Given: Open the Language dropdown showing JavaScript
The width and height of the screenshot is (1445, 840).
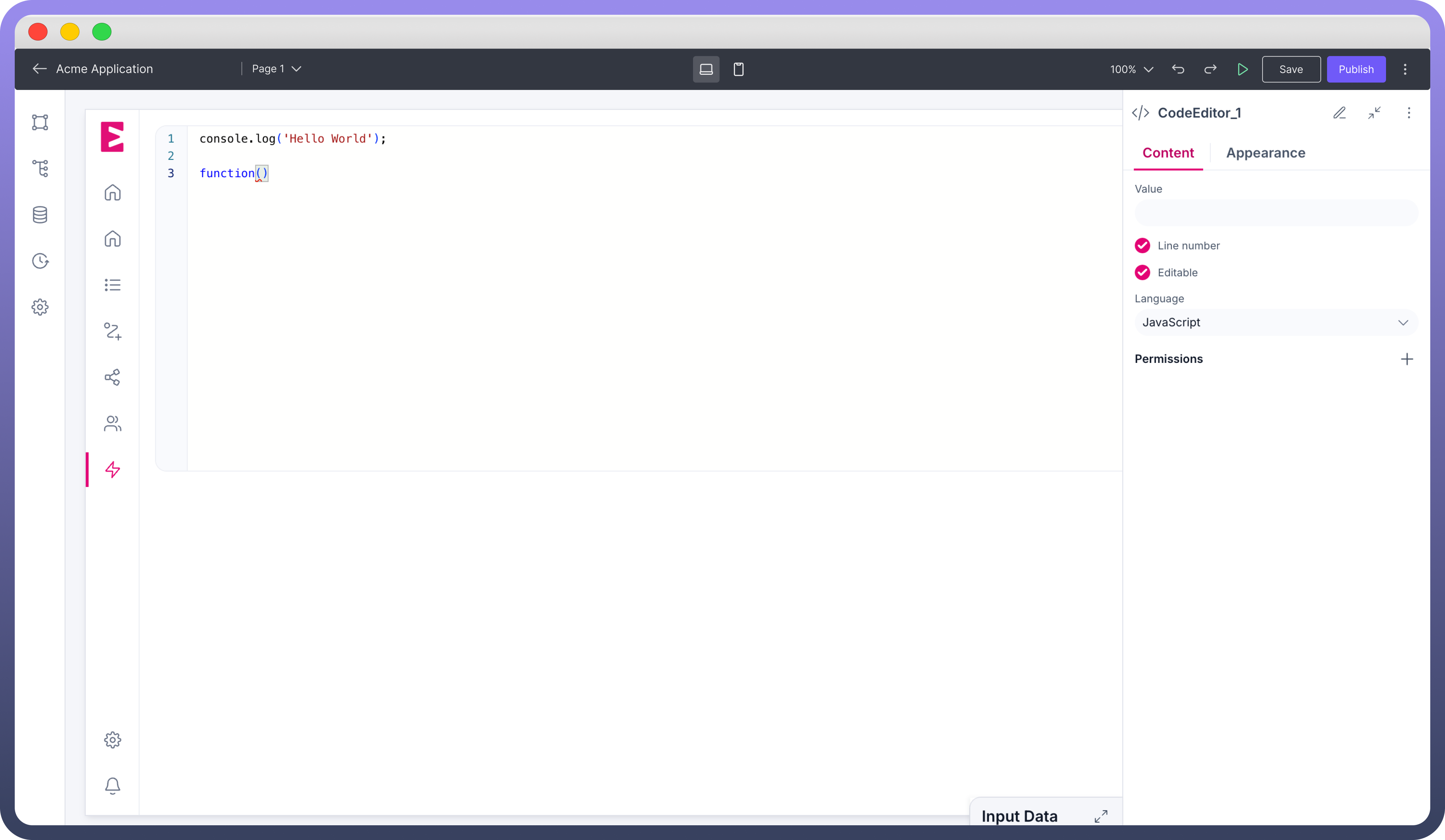Looking at the screenshot, I should (1276, 323).
